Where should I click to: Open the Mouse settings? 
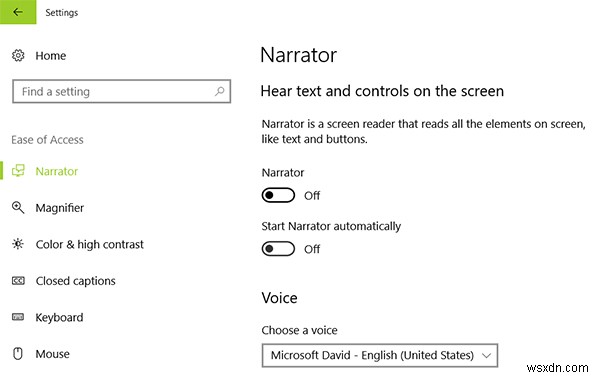52,354
